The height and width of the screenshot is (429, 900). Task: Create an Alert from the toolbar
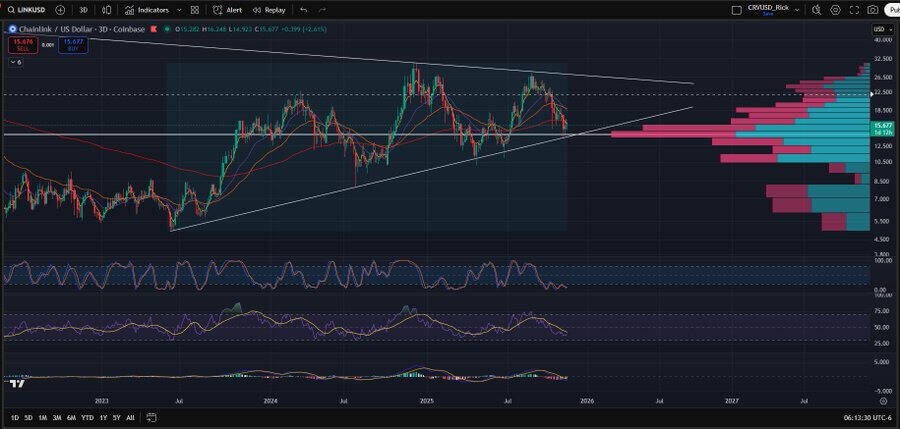click(227, 9)
